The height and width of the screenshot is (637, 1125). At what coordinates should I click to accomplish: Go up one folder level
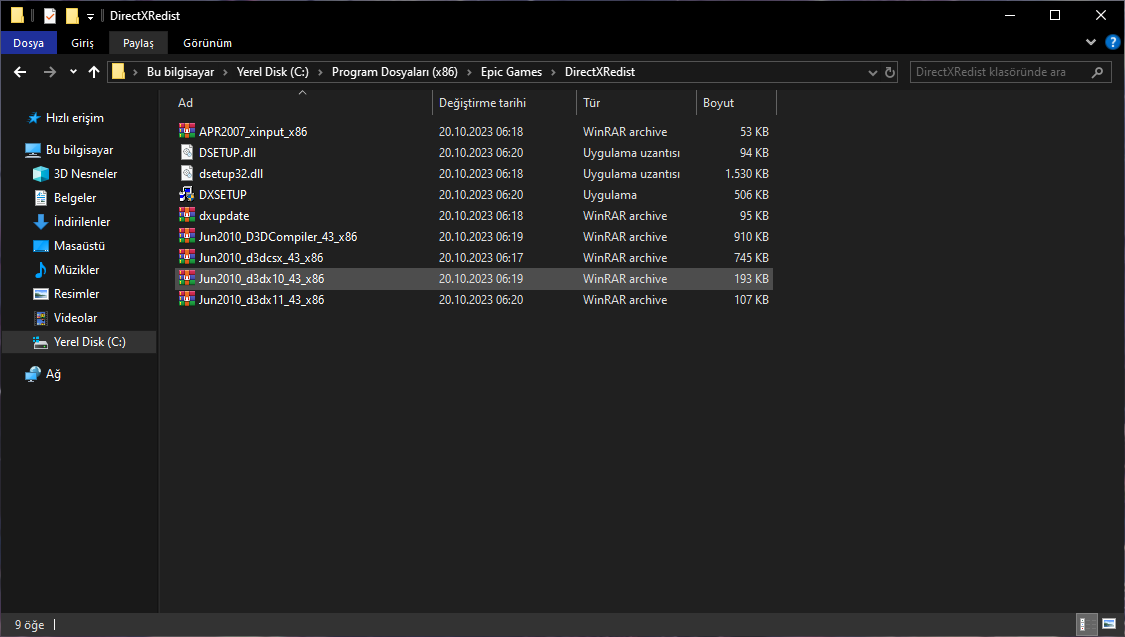93,72
